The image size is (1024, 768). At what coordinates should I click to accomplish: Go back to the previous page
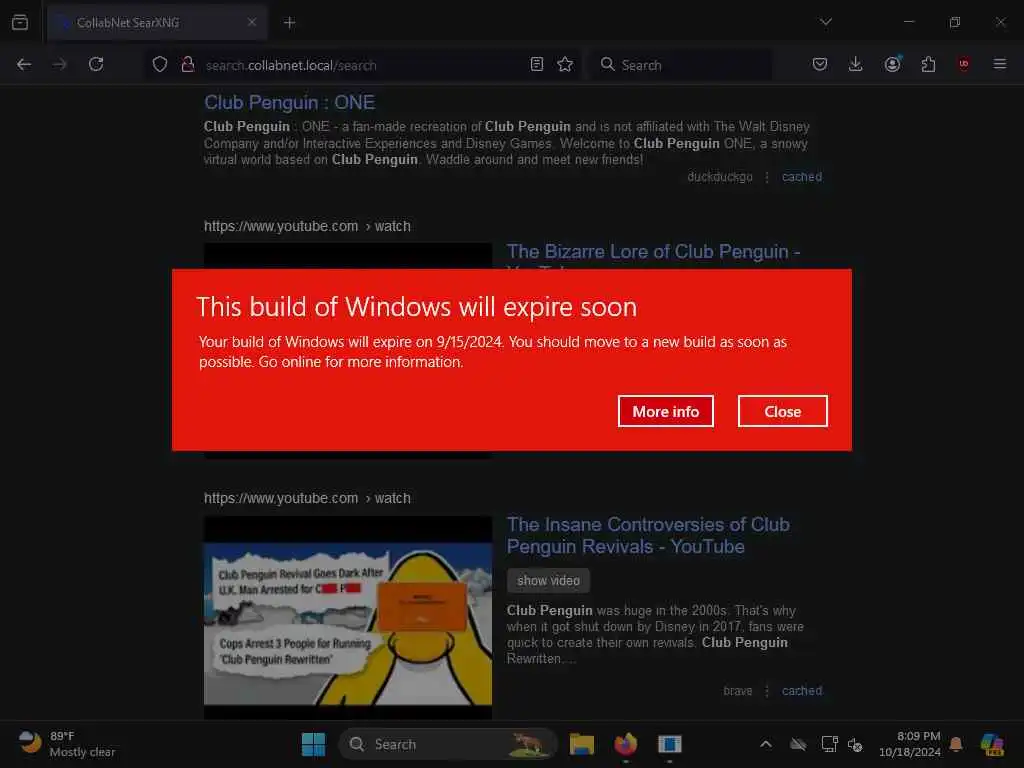click(24, 64)
